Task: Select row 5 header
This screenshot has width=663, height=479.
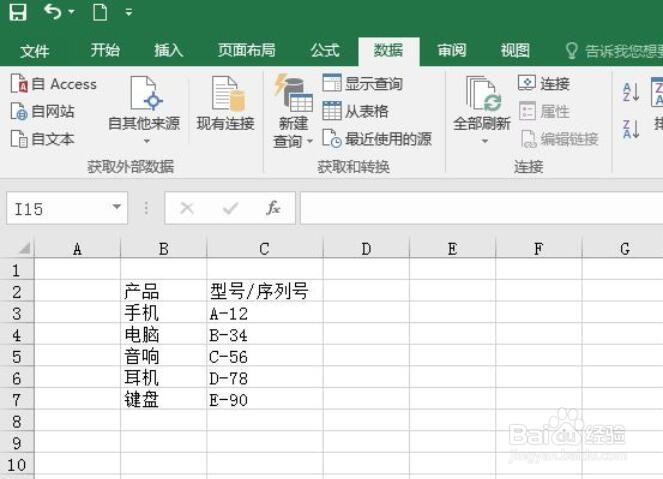Action: tap(16, 356)
